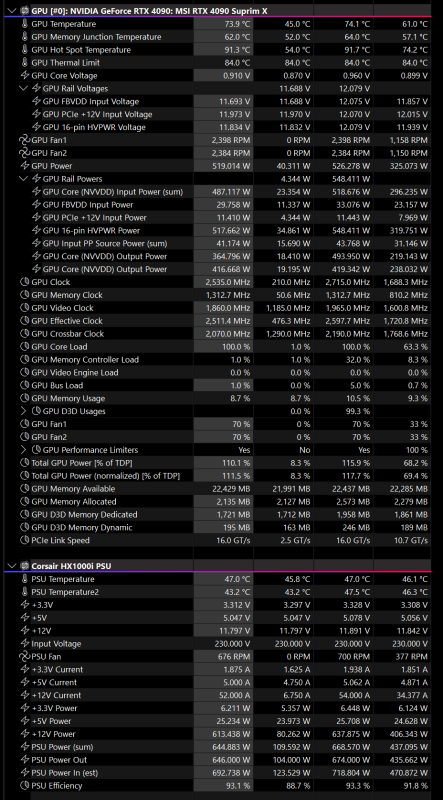Click the 91.7 °C maximum Hot Spot Temperature value
Viewport: 443px width, 800px height.
pos(355,49)
